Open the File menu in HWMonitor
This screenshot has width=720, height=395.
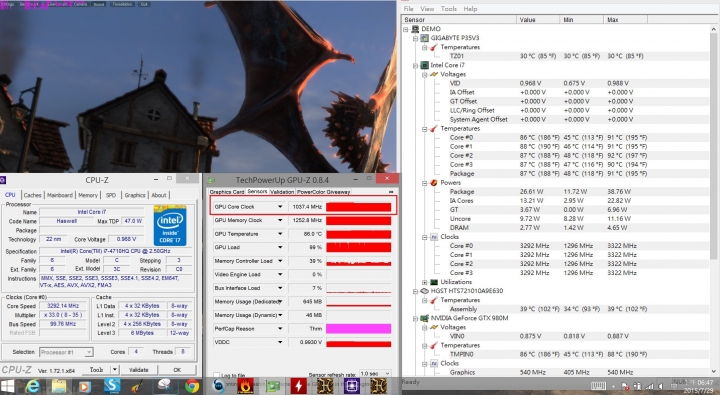(x=408, y=9)
